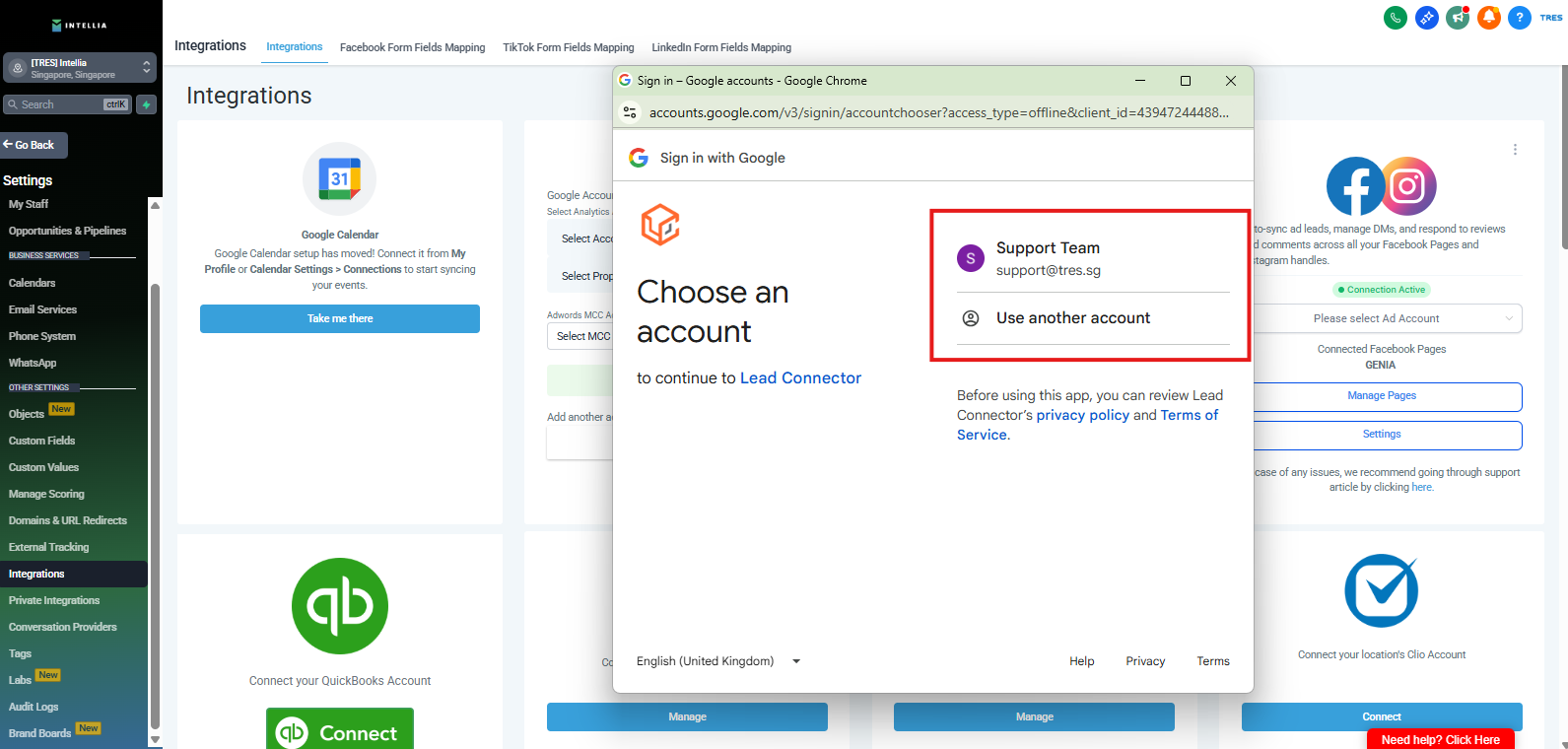The image size is (1568, 749).
Task: Maximize the Google sign-in popup window
Action: 1186,81
